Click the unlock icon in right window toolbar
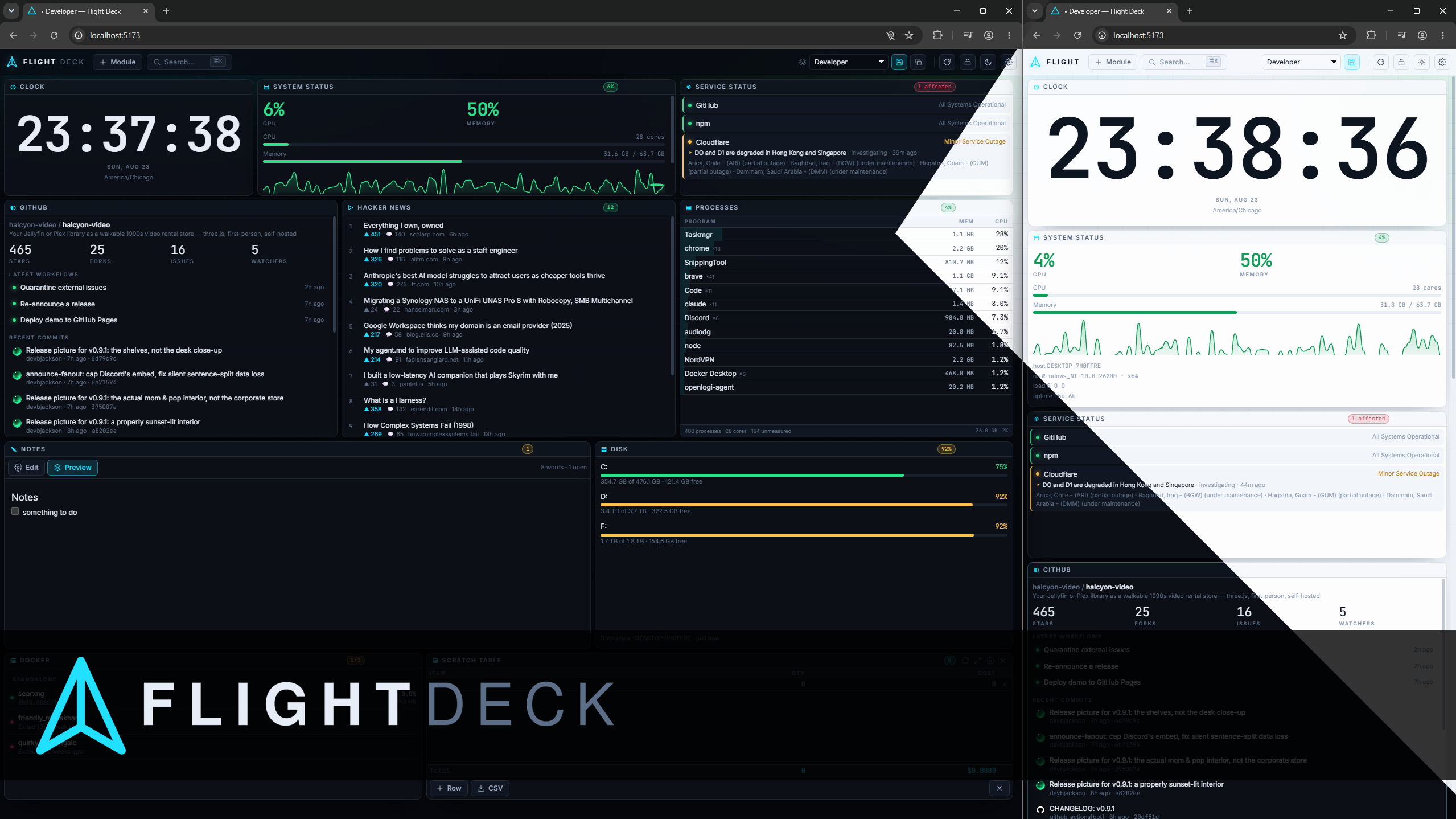This screenshot has height=819, width=1456. point(1401,62)
